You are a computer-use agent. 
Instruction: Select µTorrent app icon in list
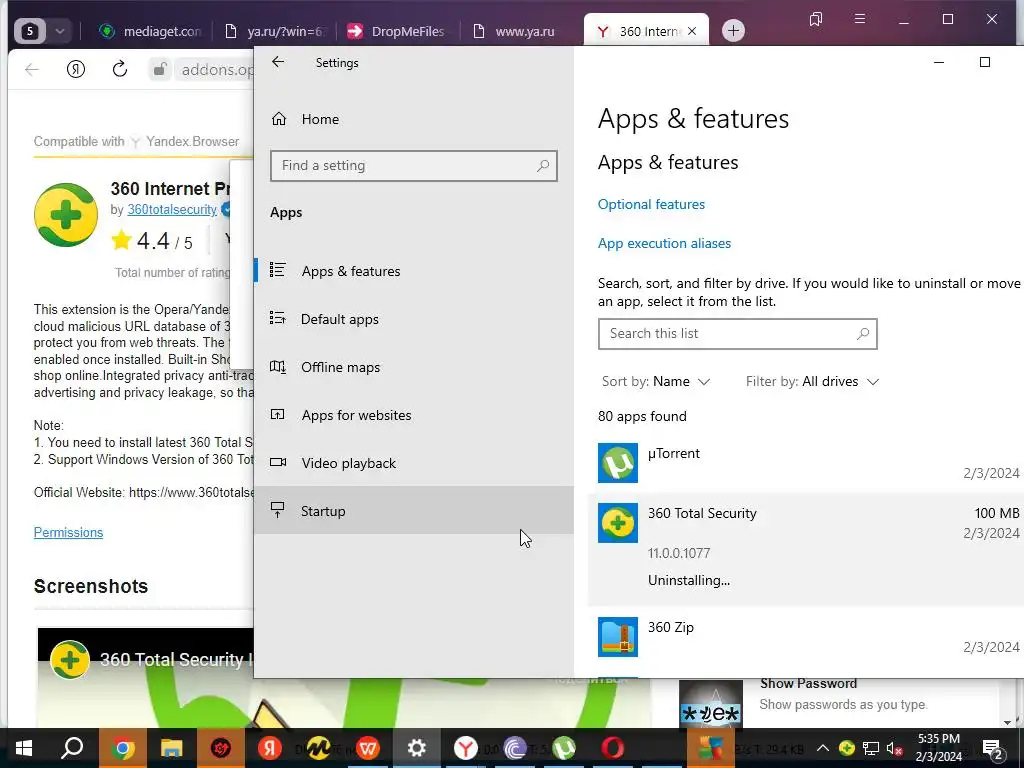tap(618, 463)
